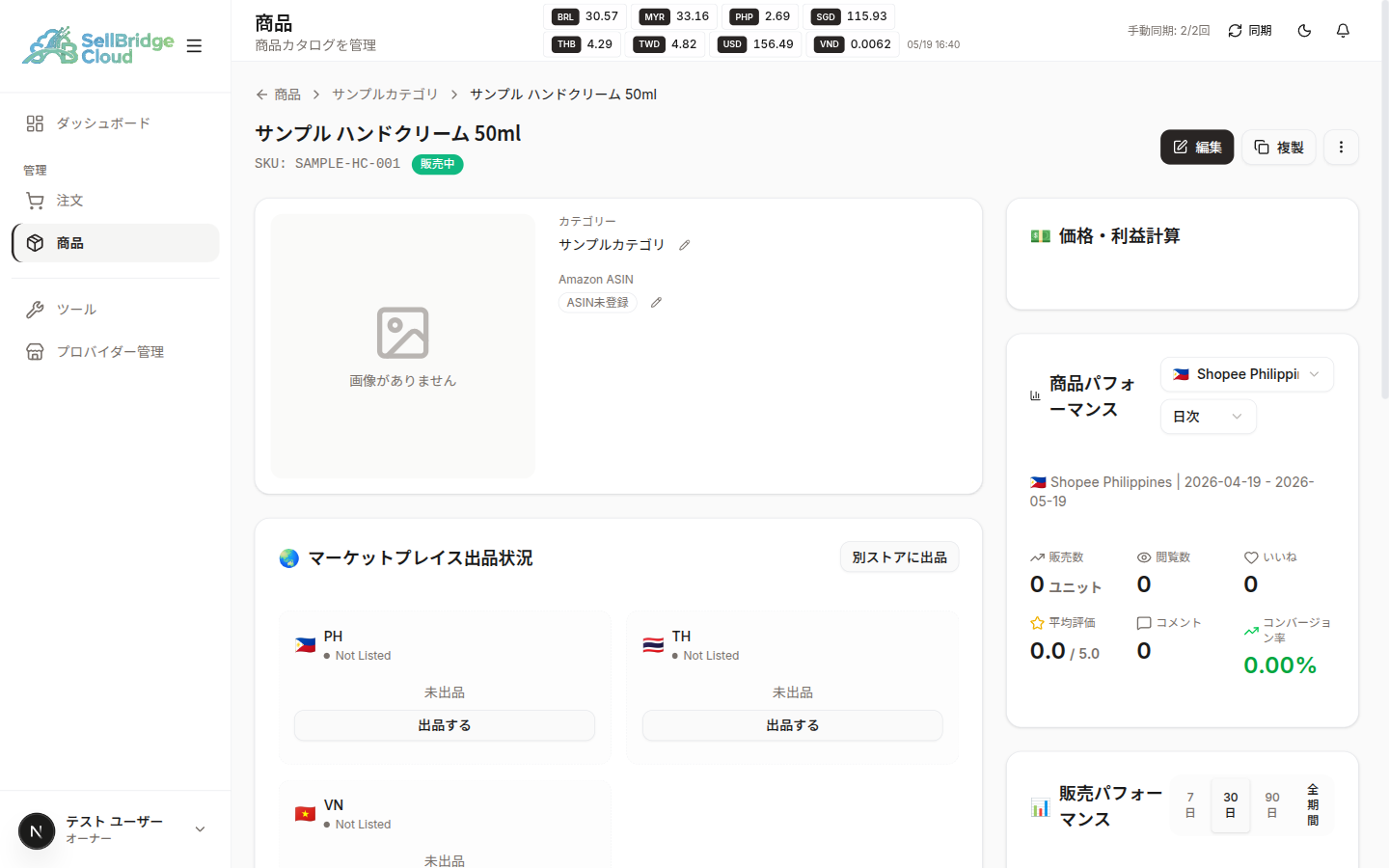Click the eye icon beside 閲覧数
Image resolution: width=1389 pixels, height=868 pixels.
coord(1144,557)
